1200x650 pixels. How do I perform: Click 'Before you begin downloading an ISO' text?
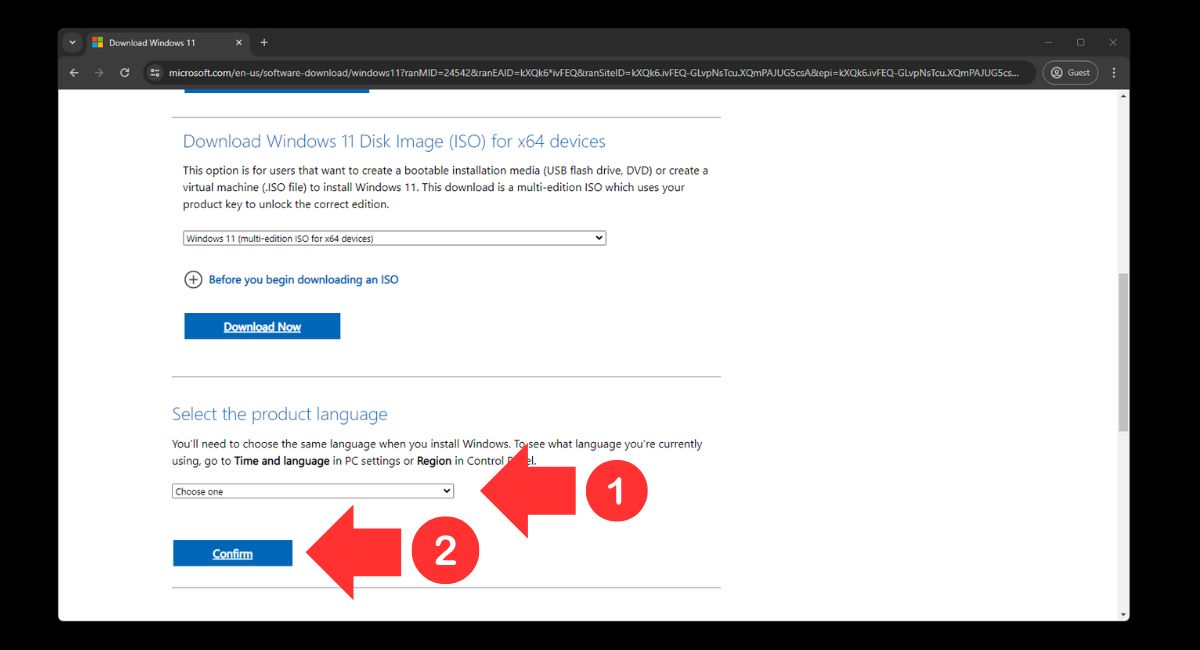click(x=303, y=280)
